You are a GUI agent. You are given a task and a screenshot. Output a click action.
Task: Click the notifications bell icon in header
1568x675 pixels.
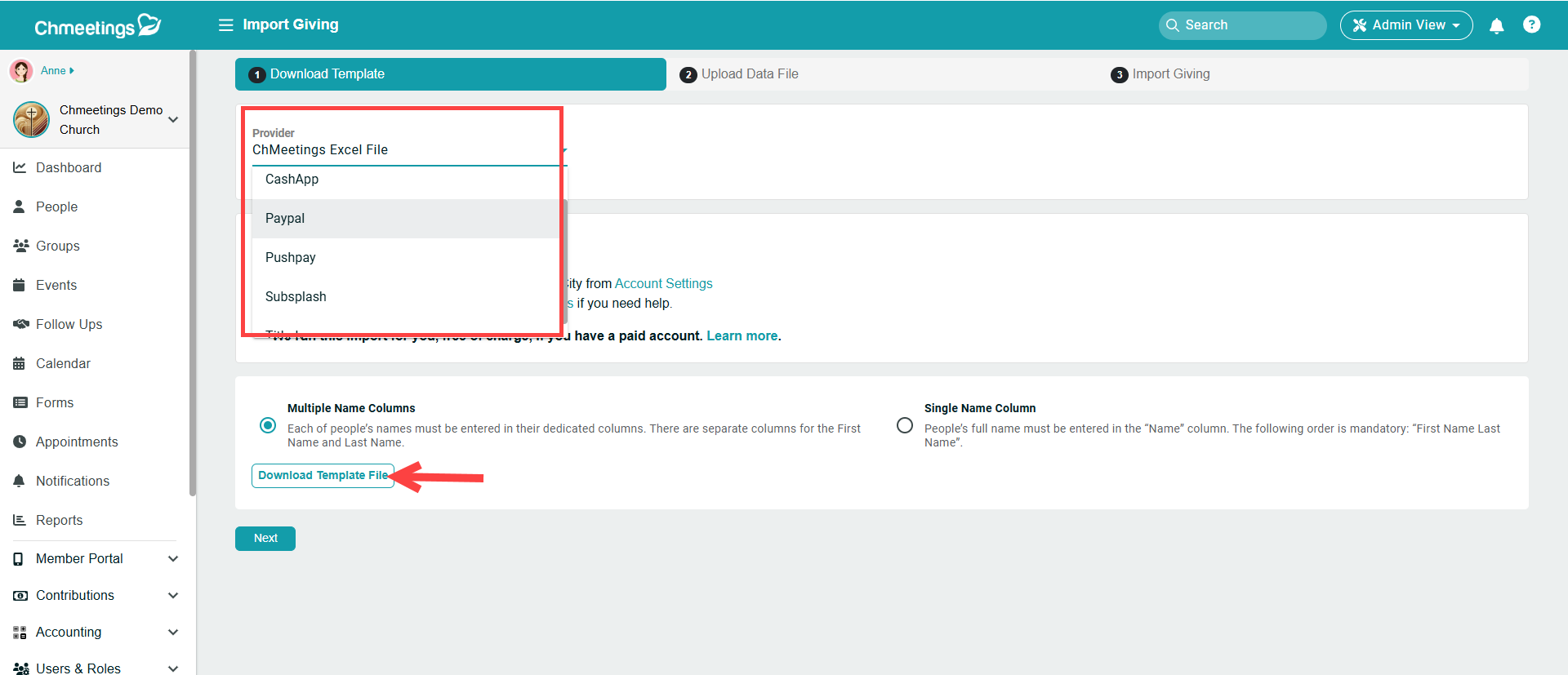click(1496, 26)
